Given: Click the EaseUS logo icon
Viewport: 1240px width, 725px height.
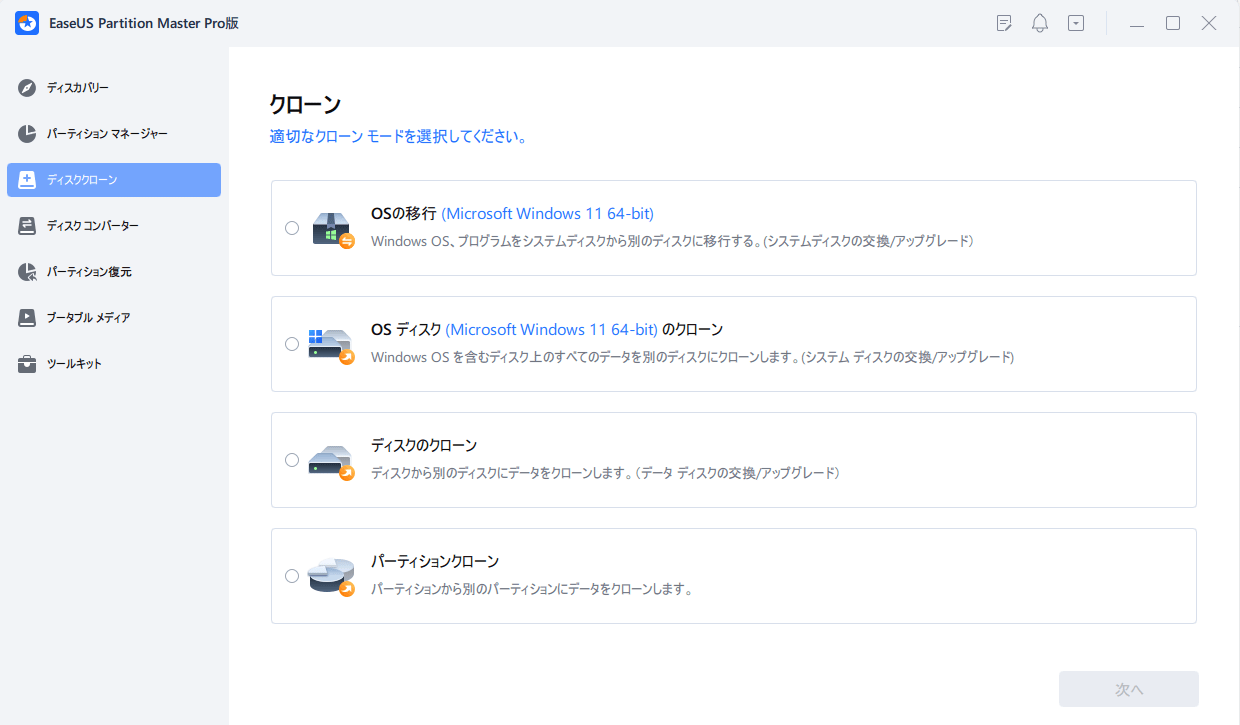Looking at the screenshot, I should (26, 22).
